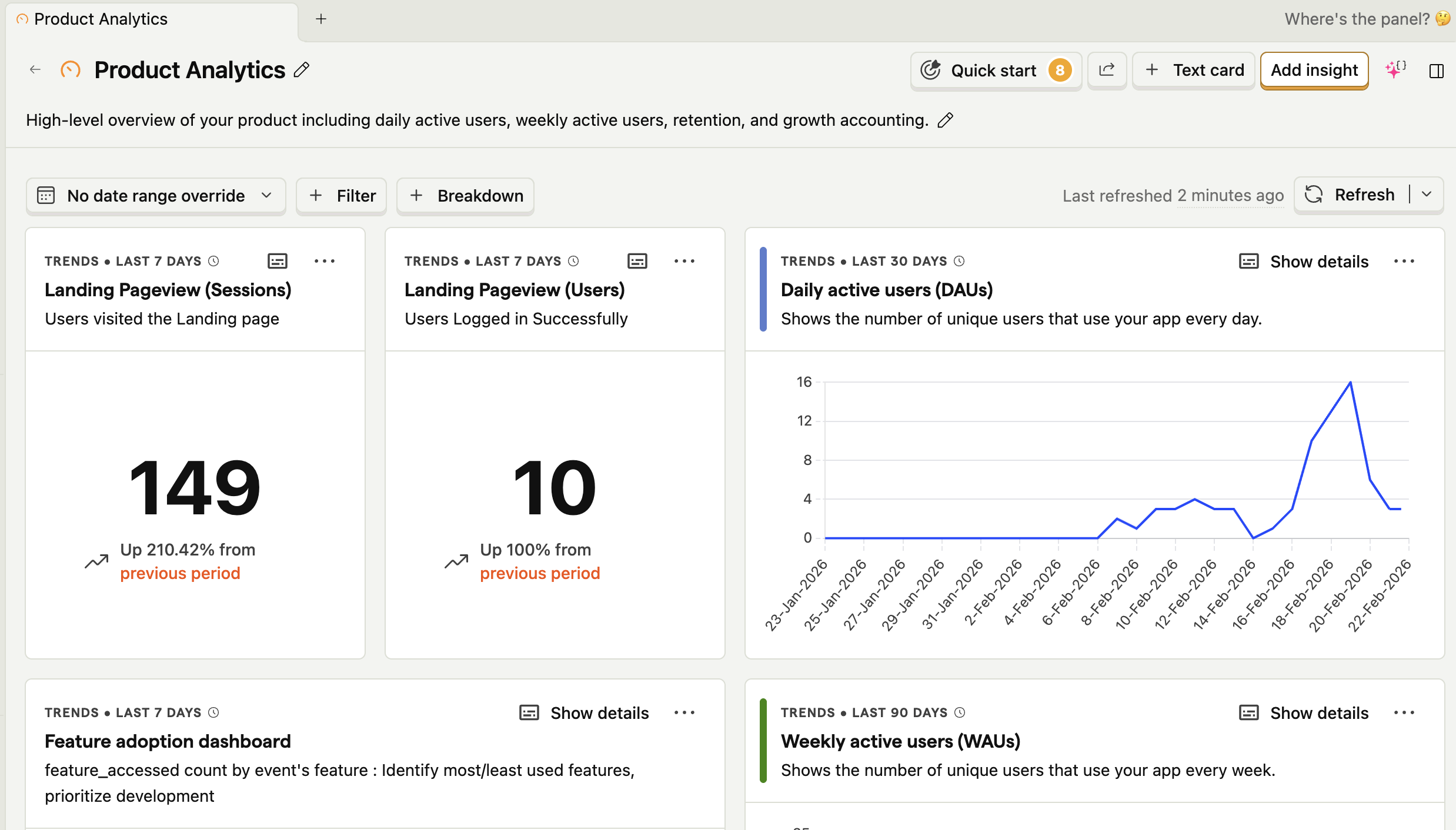Open more options on Daily active users
The image size is (1456, 830).
(x=1404, y=262)
